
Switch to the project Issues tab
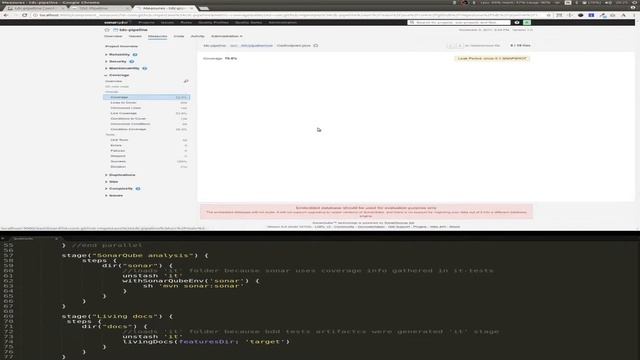click(135, 36)
